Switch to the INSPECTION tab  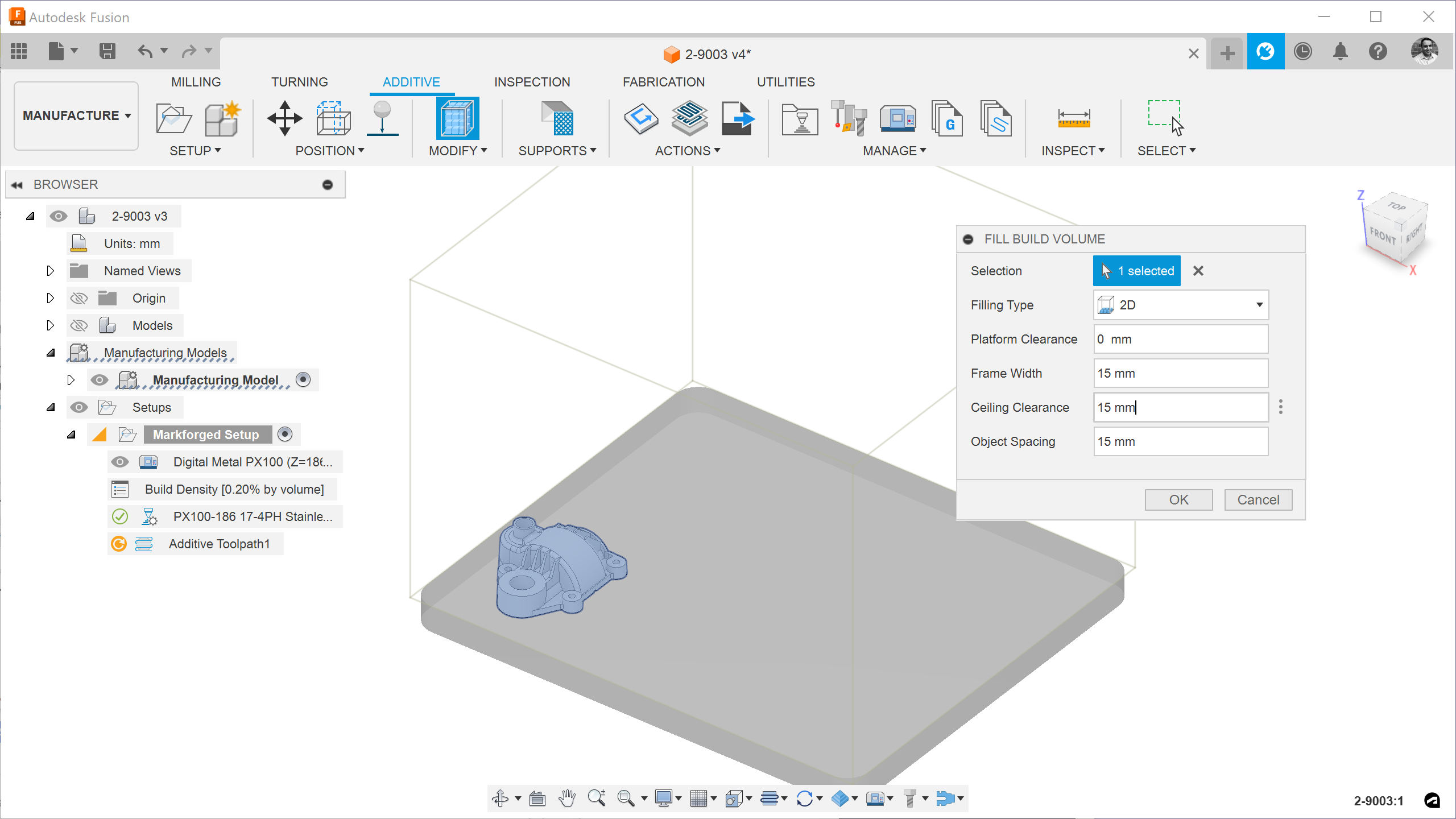pyautogui.click(x=532, y=82)
